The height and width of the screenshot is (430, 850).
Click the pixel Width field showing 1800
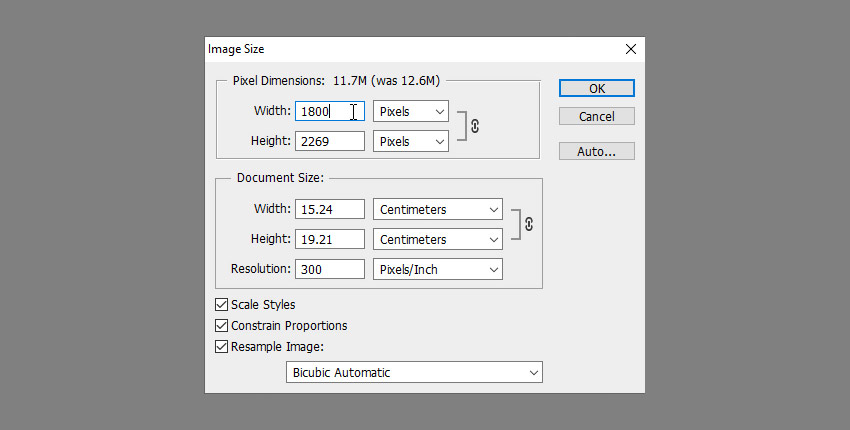[x=330, y=112]
